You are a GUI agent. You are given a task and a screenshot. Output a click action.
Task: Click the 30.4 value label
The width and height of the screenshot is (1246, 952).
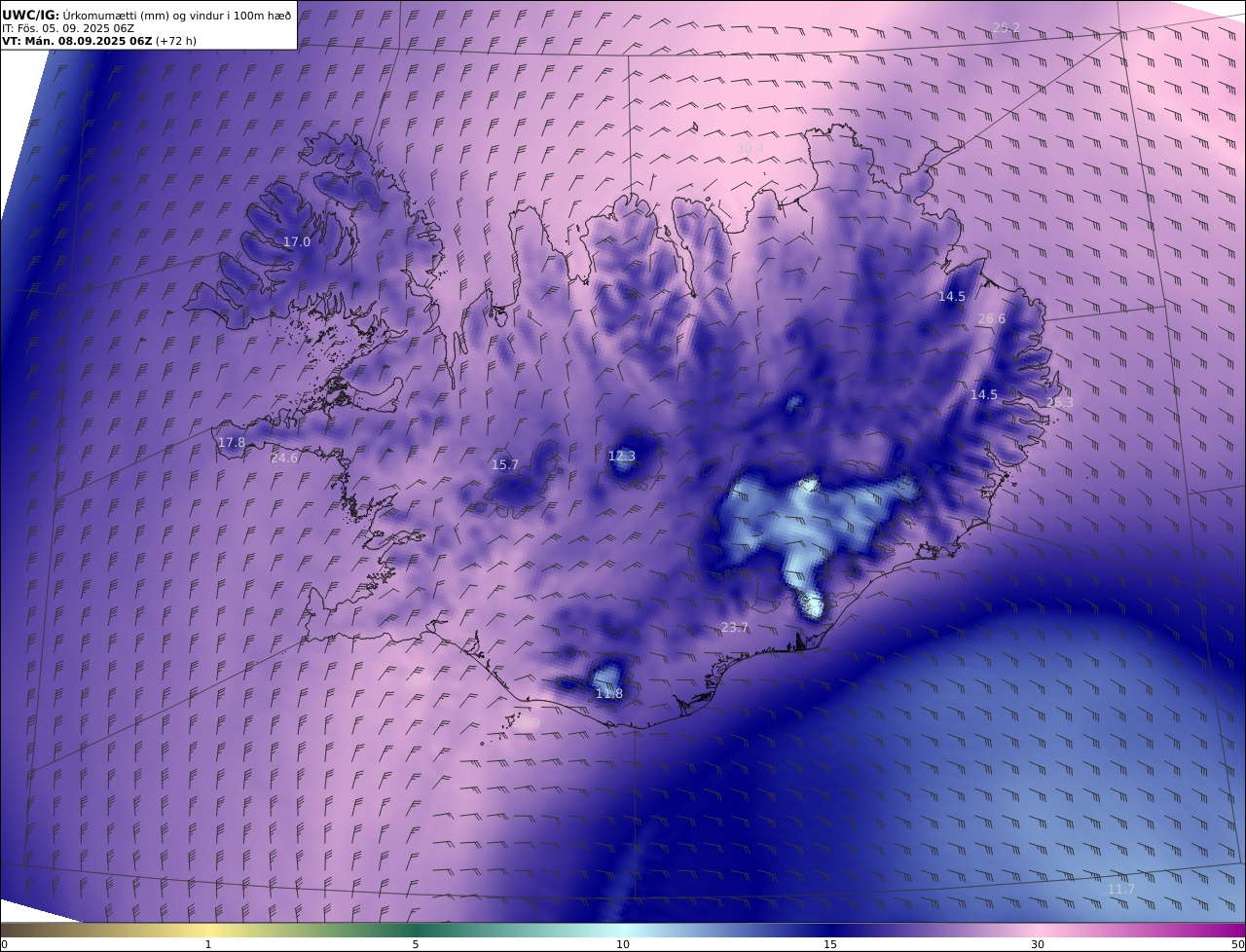click(750, 148)
